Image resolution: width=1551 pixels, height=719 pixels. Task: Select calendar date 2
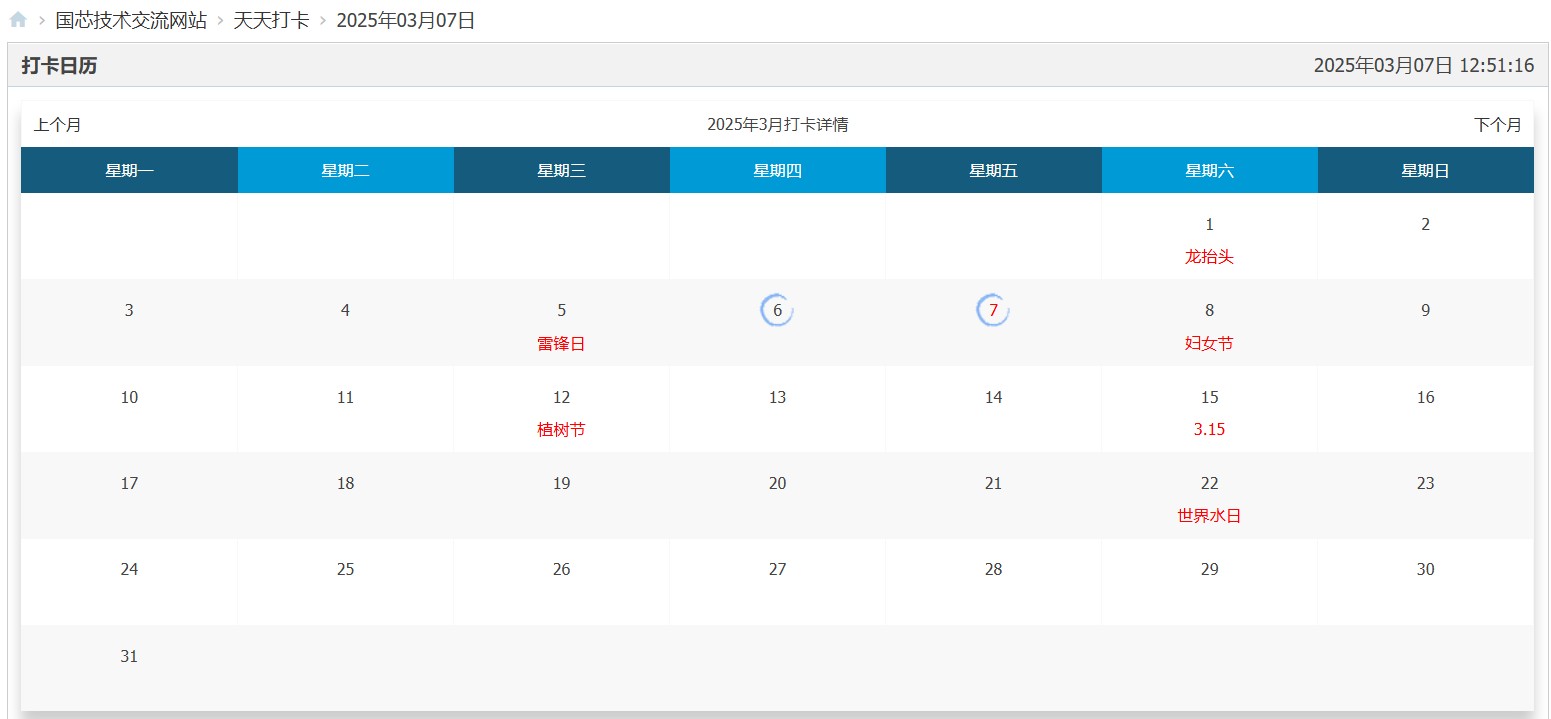pyautogui.click(x=1425, y=224)
